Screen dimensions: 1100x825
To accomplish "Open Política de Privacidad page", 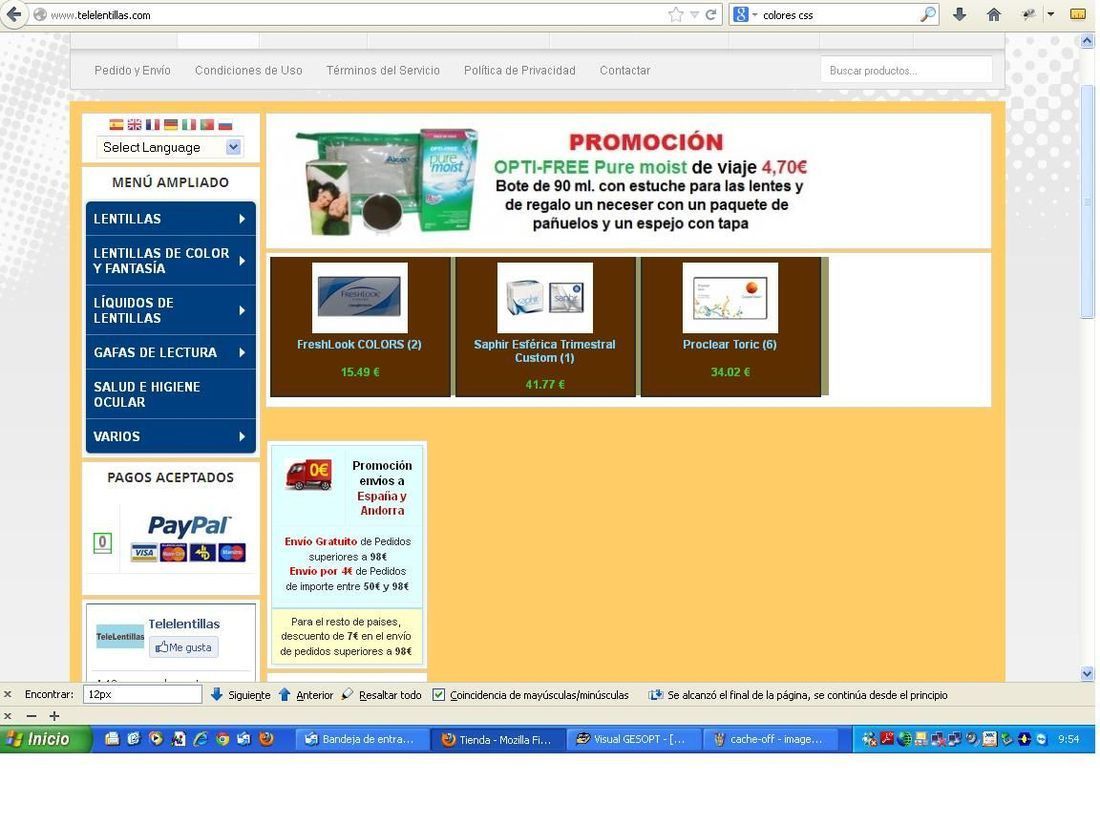I will pos(520,70).
